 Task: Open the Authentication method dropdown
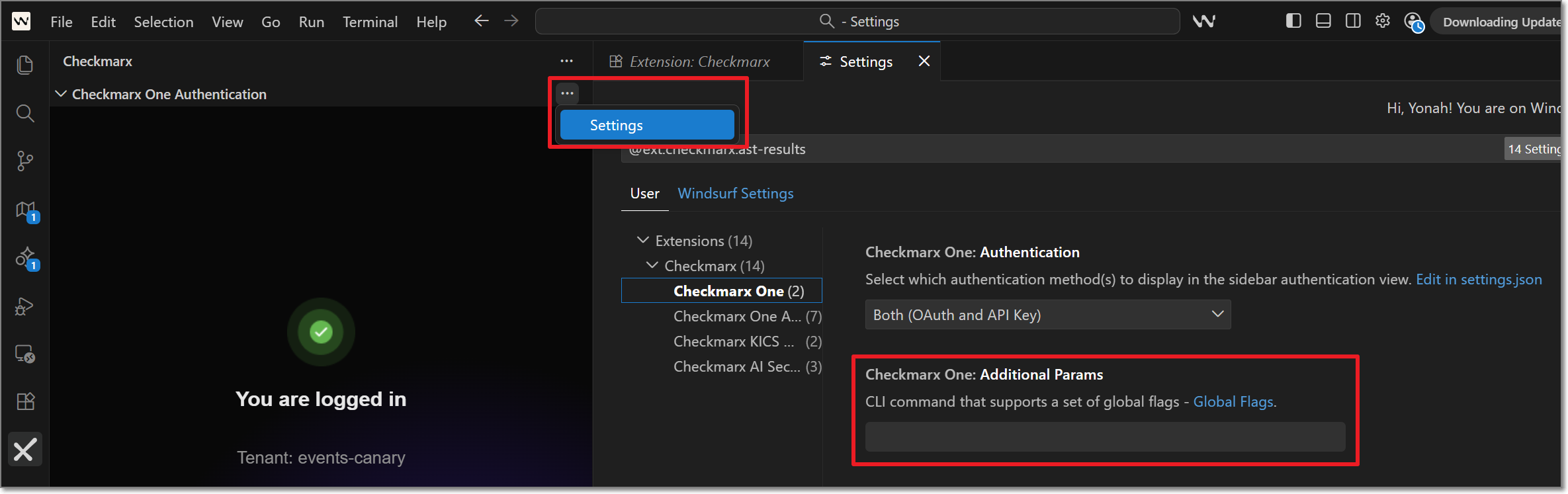(x=1047, y=315)
